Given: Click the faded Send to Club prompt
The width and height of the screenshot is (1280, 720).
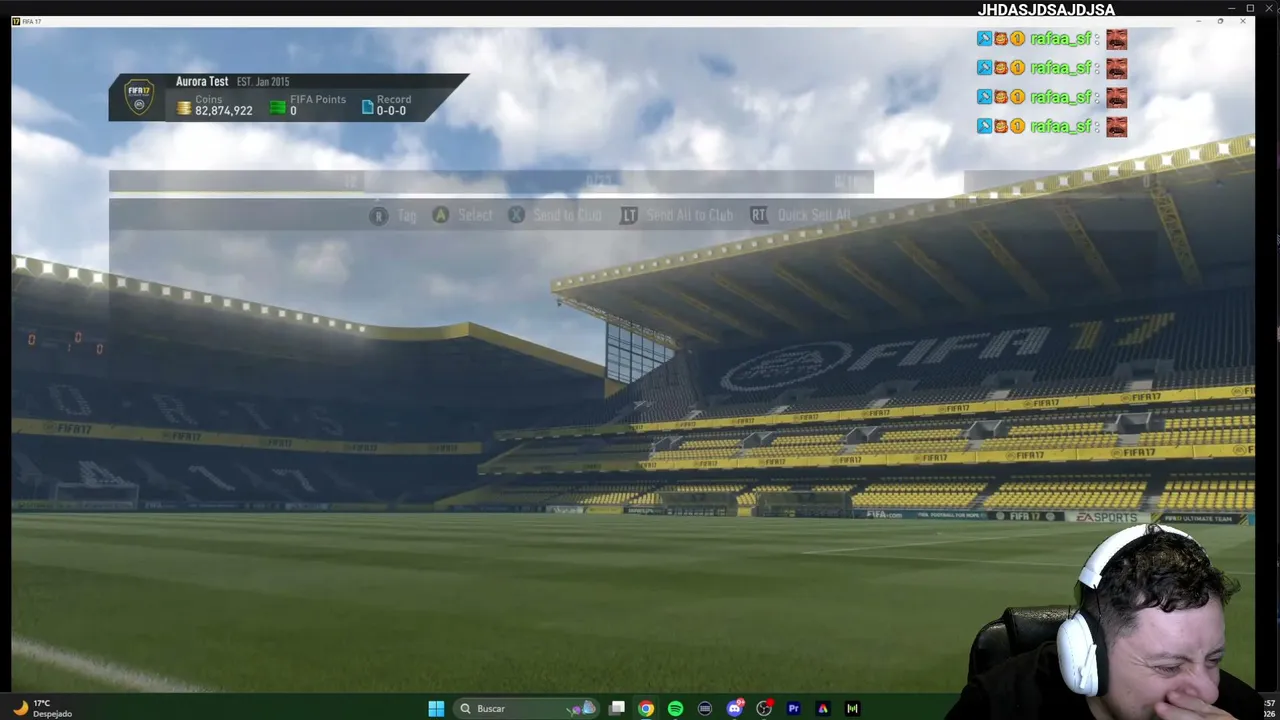Looking at the screenshot, I should 555,215.
